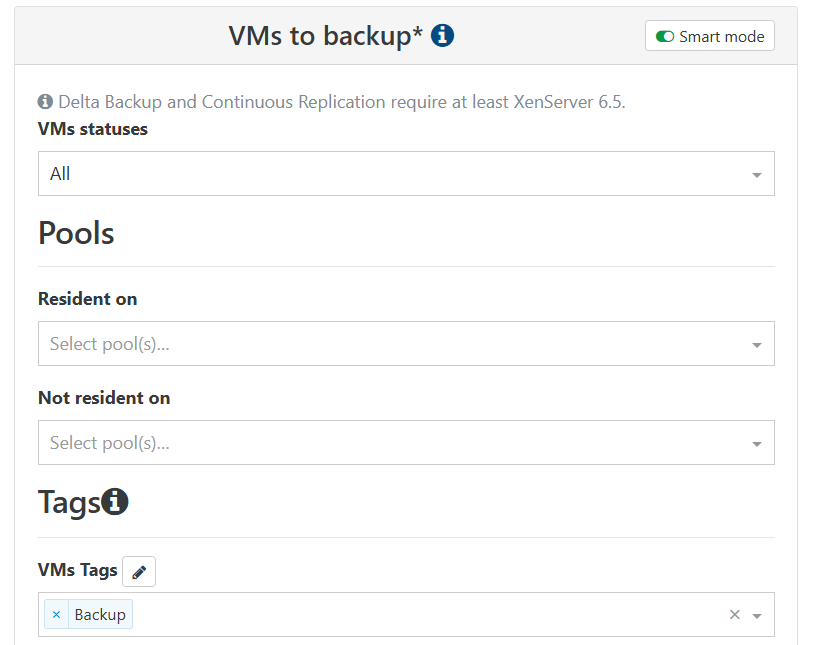Screen dimensions: 816x645
Task: Click the Resident on label
Action: coord(87,299)
